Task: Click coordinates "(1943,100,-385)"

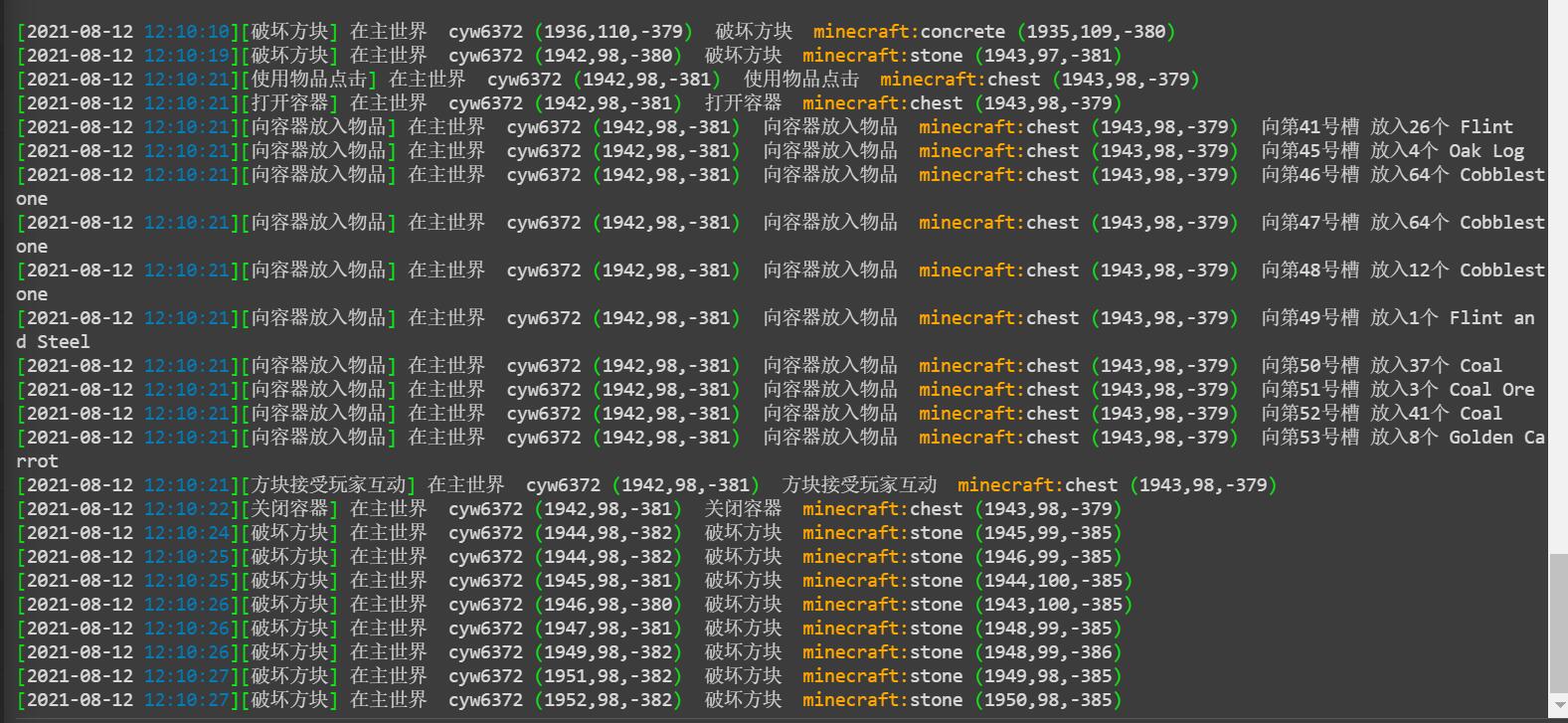Action: 1053,605
